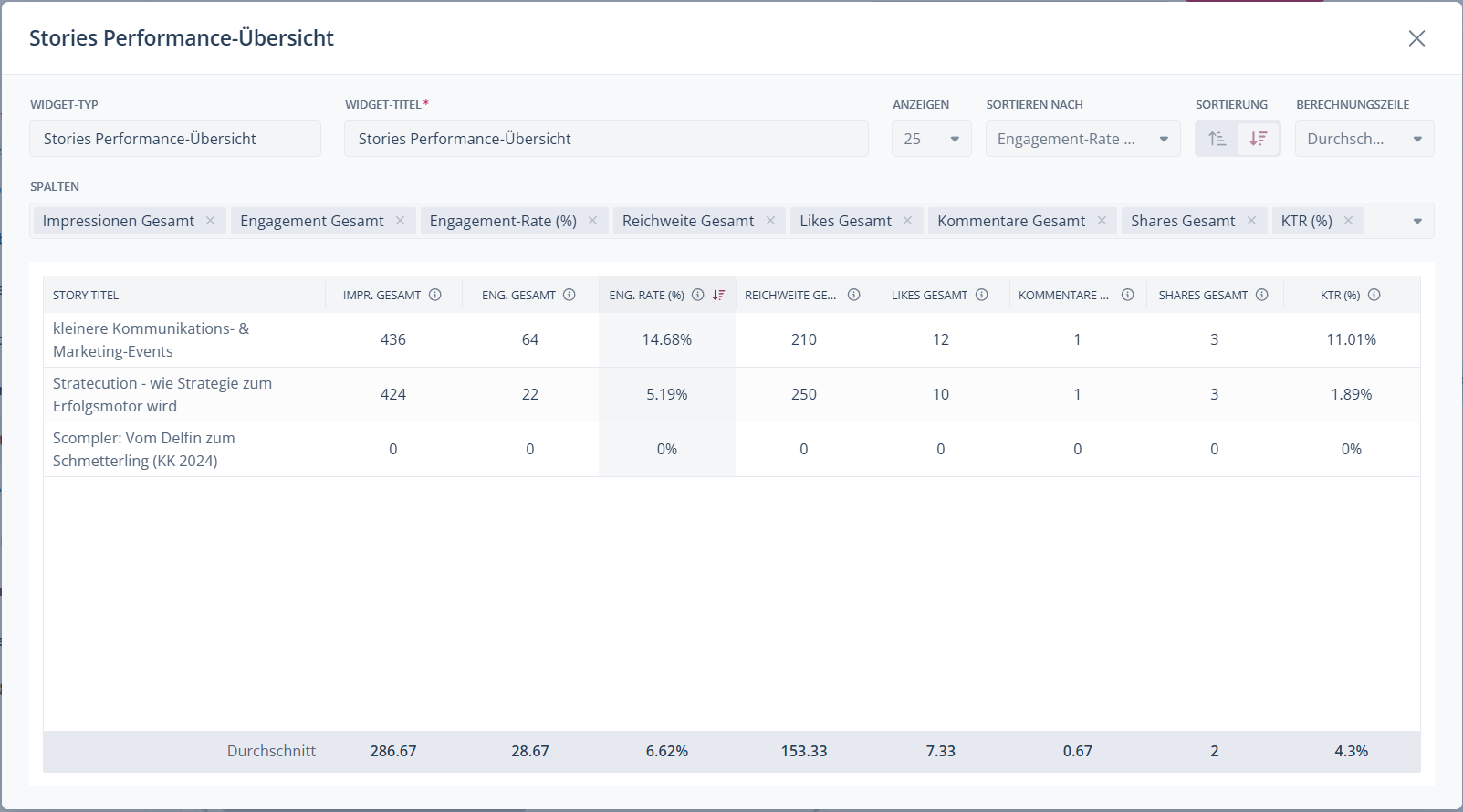Click info icon next to Likes Gesamt
Image resolution: width=1463 pixels, height=812 pixels.
982,295
